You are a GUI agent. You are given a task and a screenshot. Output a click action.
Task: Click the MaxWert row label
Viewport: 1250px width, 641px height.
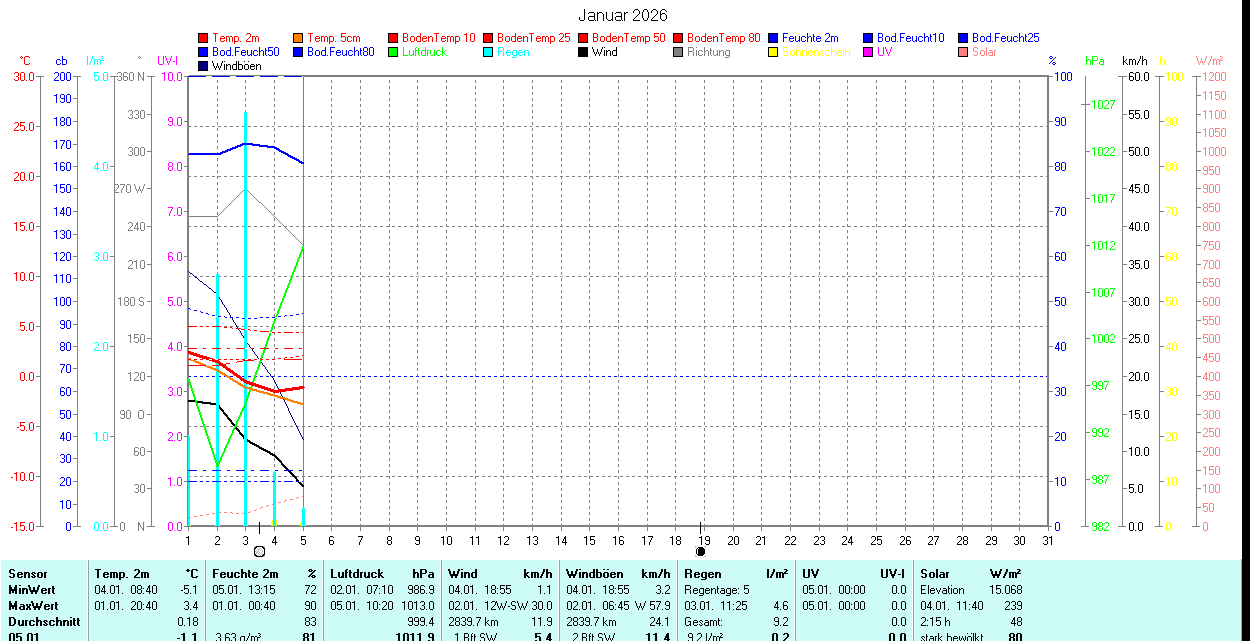(x=33, y=606)
